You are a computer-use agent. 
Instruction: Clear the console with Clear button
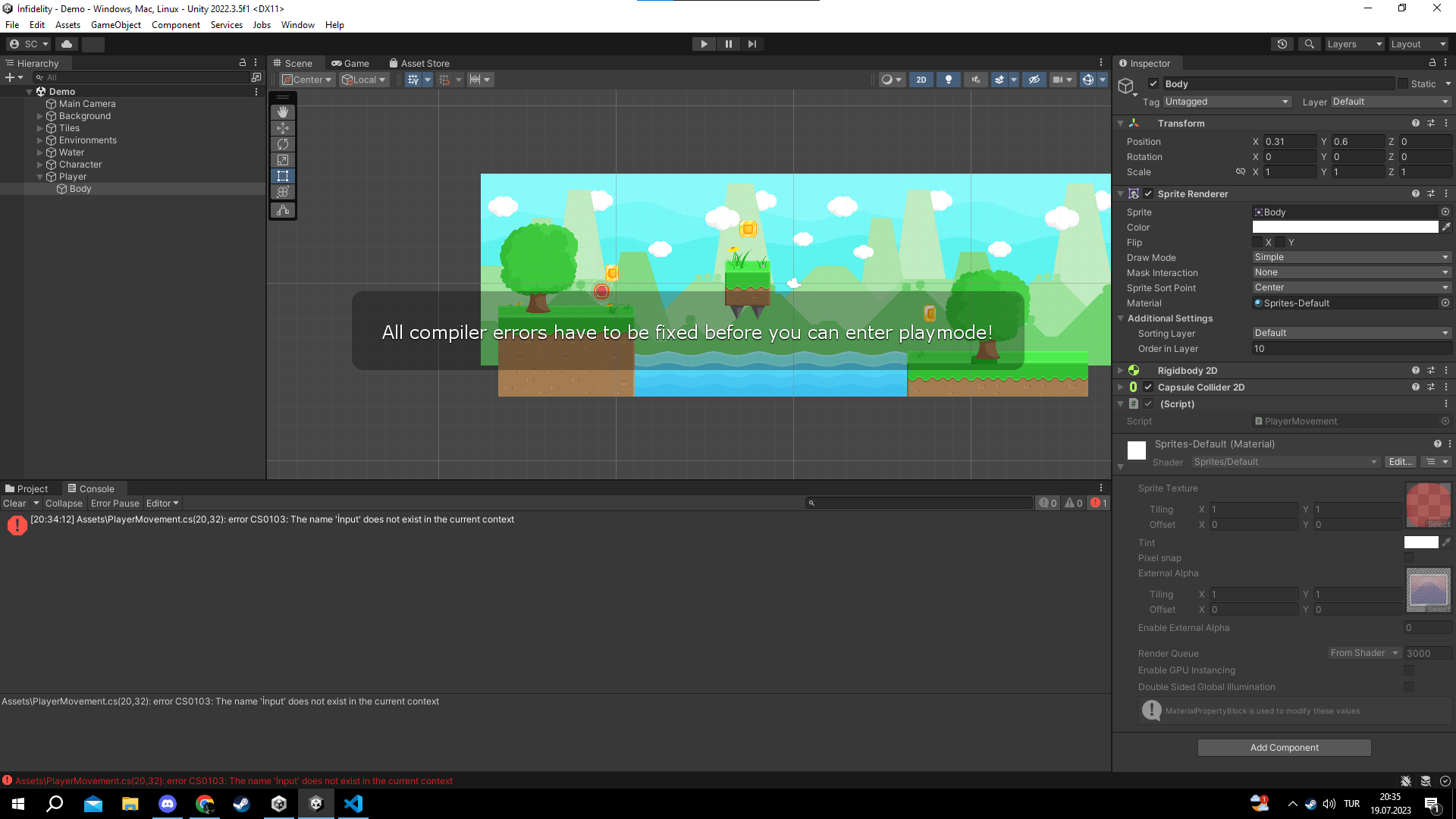[14, 504]
